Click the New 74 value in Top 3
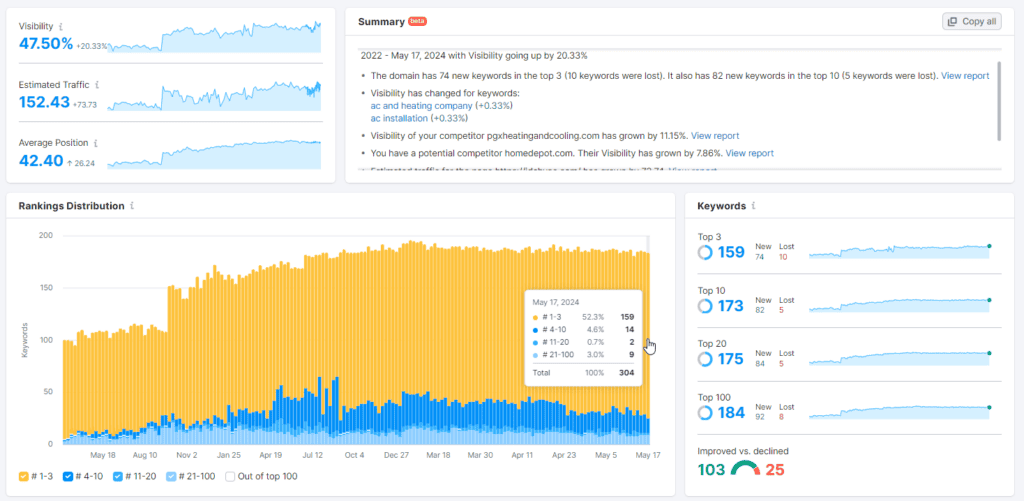This screenshot has height=501, width=1024. click(760, 257)
